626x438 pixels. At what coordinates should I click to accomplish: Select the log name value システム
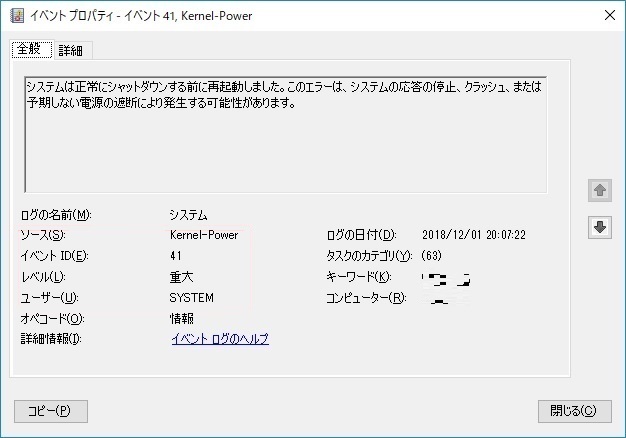(x=188, y=215)
